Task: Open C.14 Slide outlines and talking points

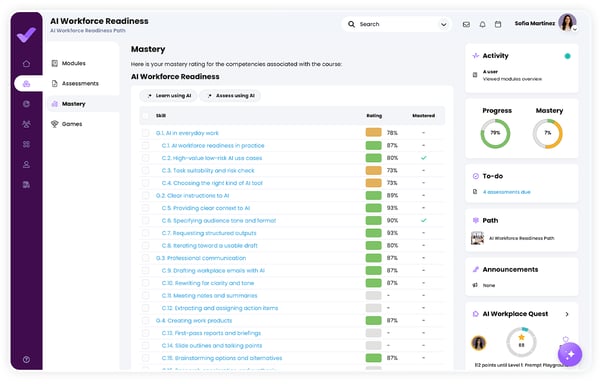Action: (x=212, y=346)
